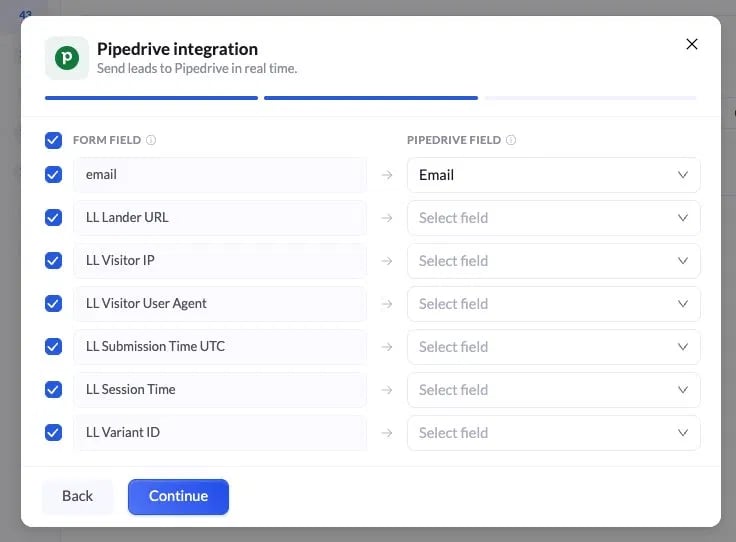Click the second progress step bar

click(x=371, y=98)
